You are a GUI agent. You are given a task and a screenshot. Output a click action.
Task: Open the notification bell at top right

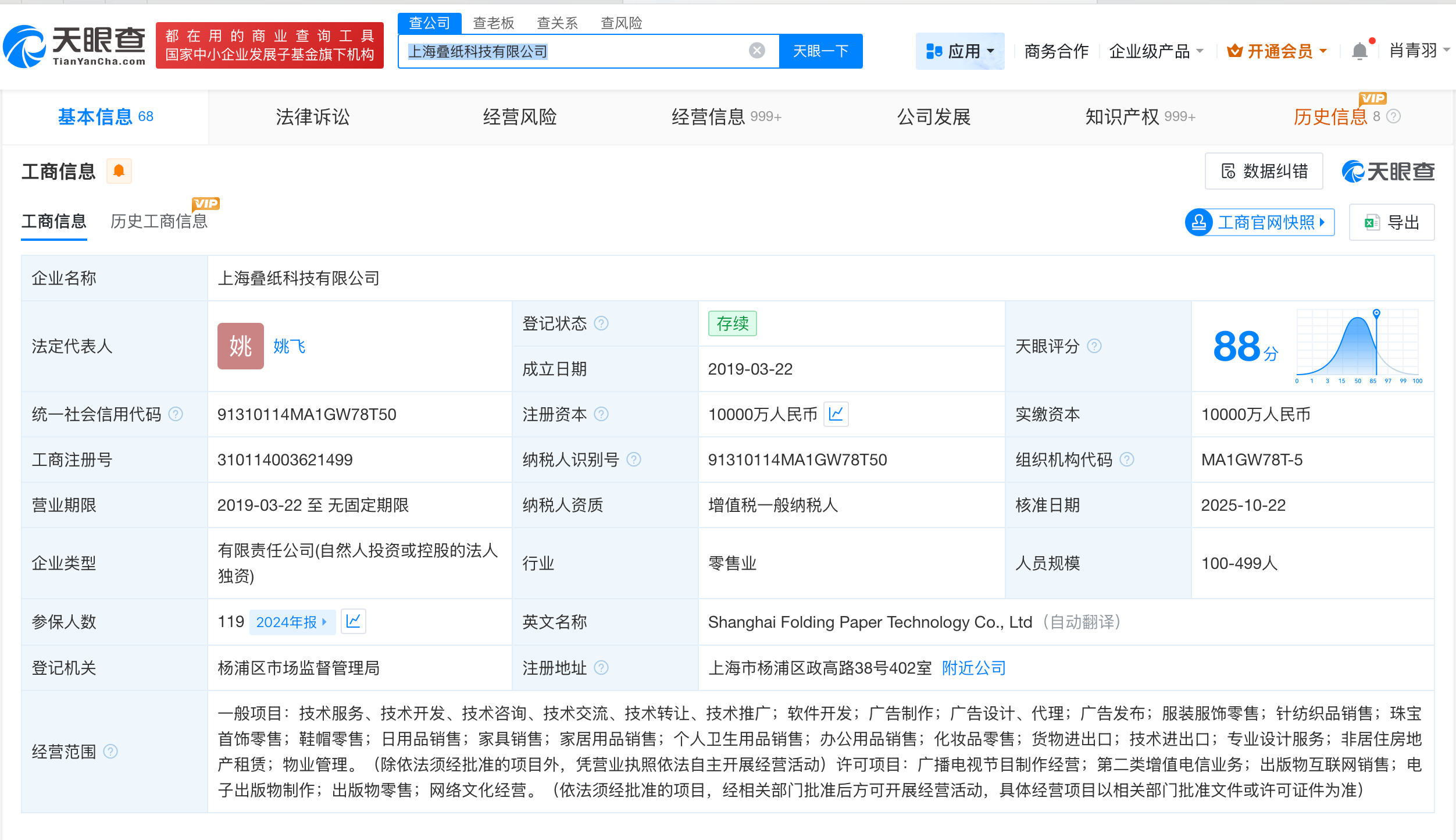(1359, 51)
